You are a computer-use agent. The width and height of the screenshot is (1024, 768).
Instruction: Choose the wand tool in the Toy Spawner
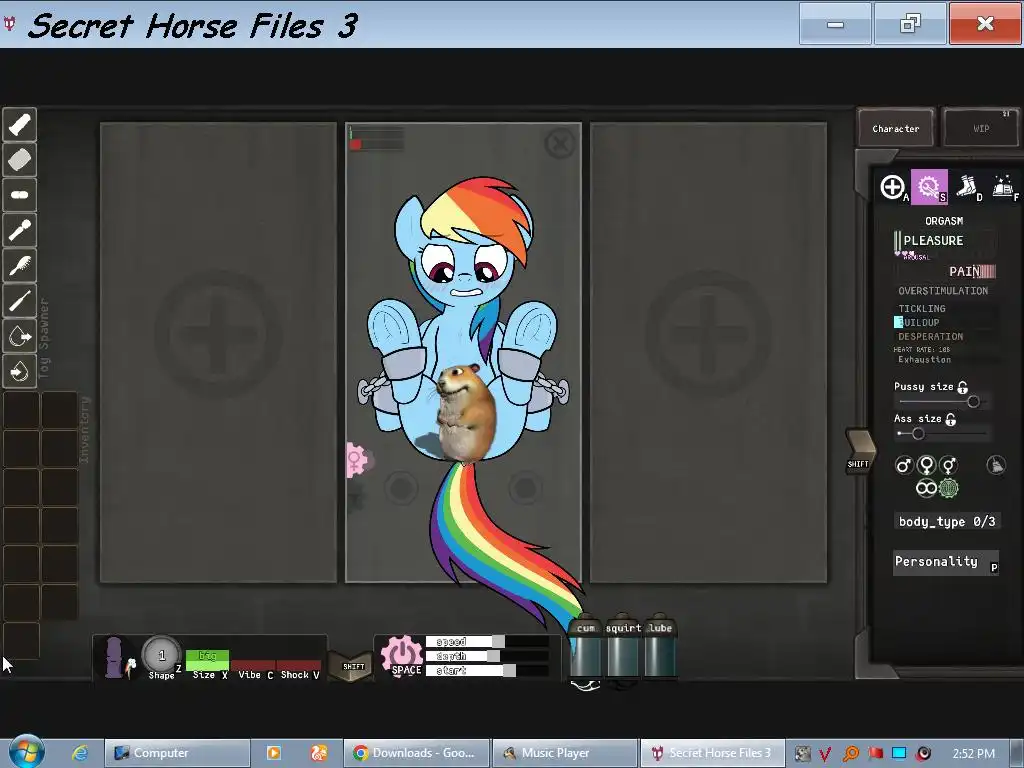(x=20, y=230)
